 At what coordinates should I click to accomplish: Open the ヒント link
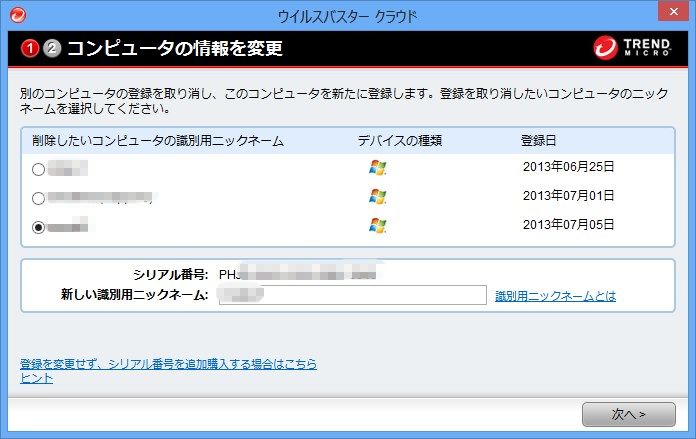point(36,378)
